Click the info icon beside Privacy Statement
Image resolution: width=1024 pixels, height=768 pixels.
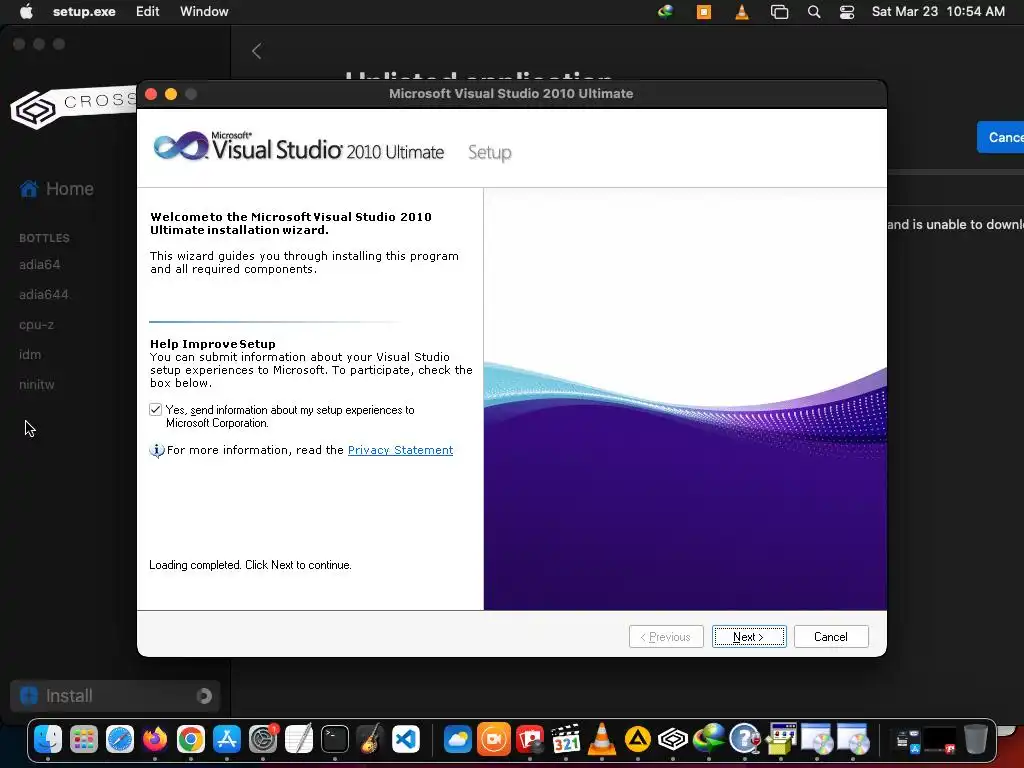(x=157, y=450)
